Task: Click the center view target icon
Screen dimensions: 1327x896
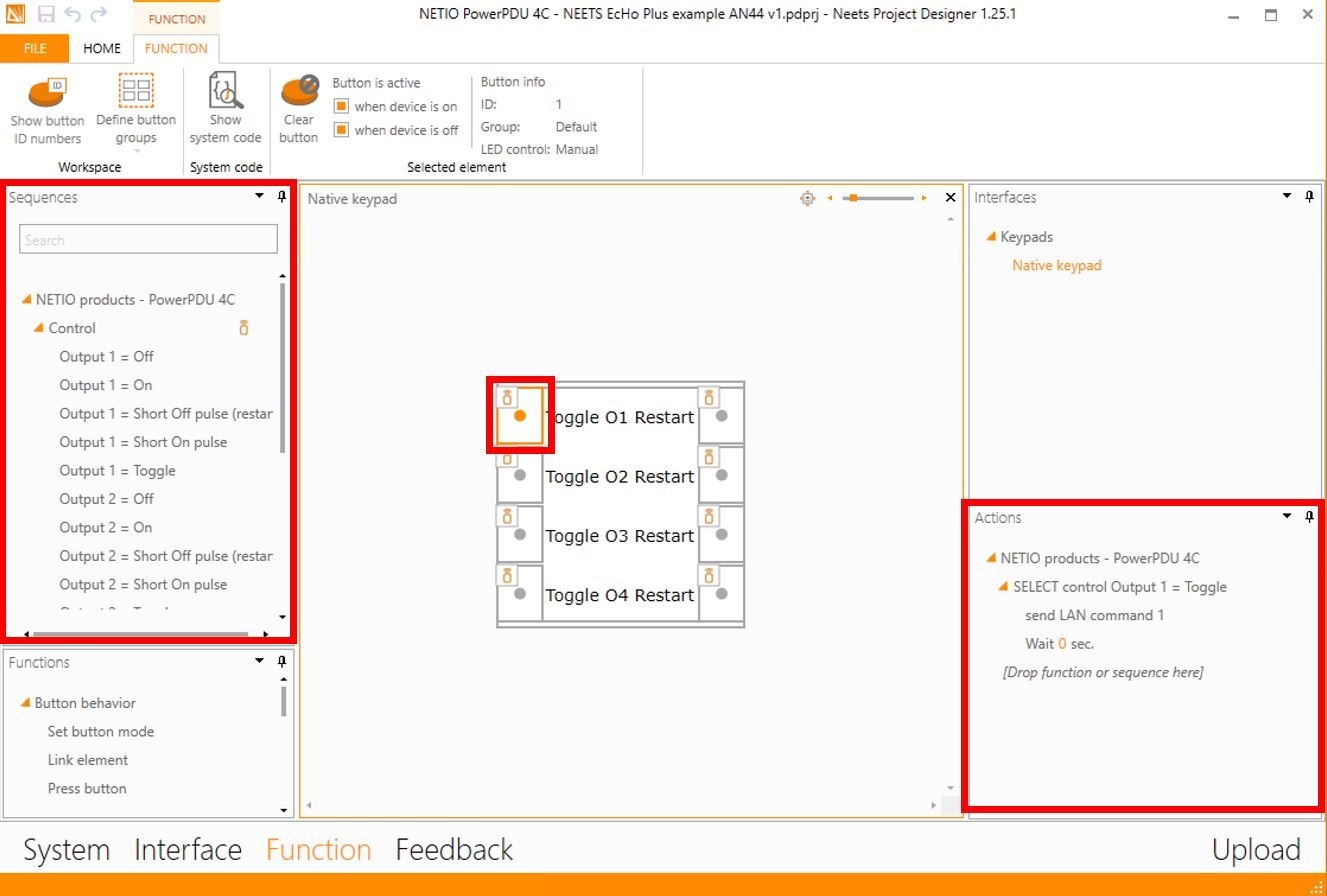Action: [x=808, y=198]
